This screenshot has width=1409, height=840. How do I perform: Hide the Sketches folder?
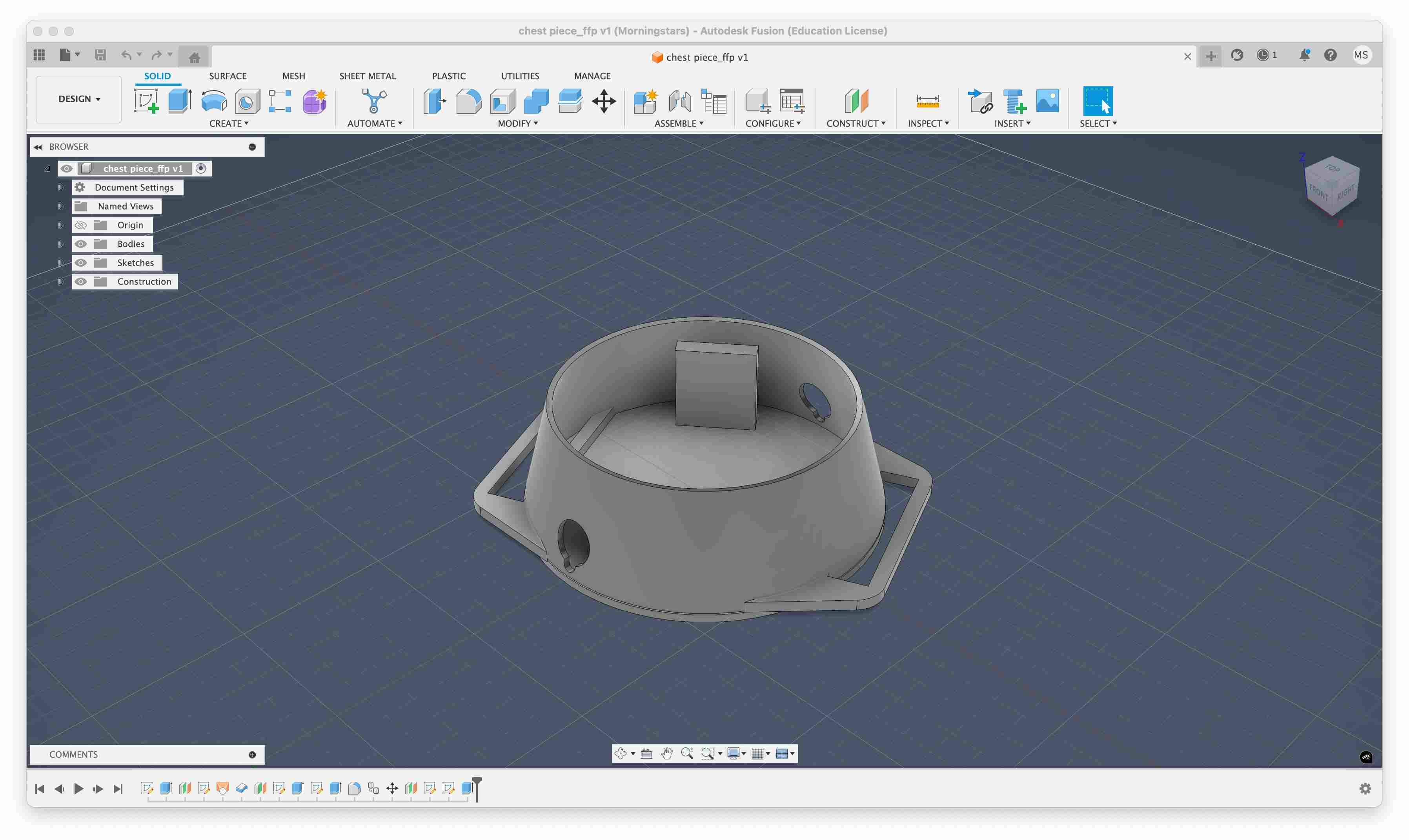(81, 263)
